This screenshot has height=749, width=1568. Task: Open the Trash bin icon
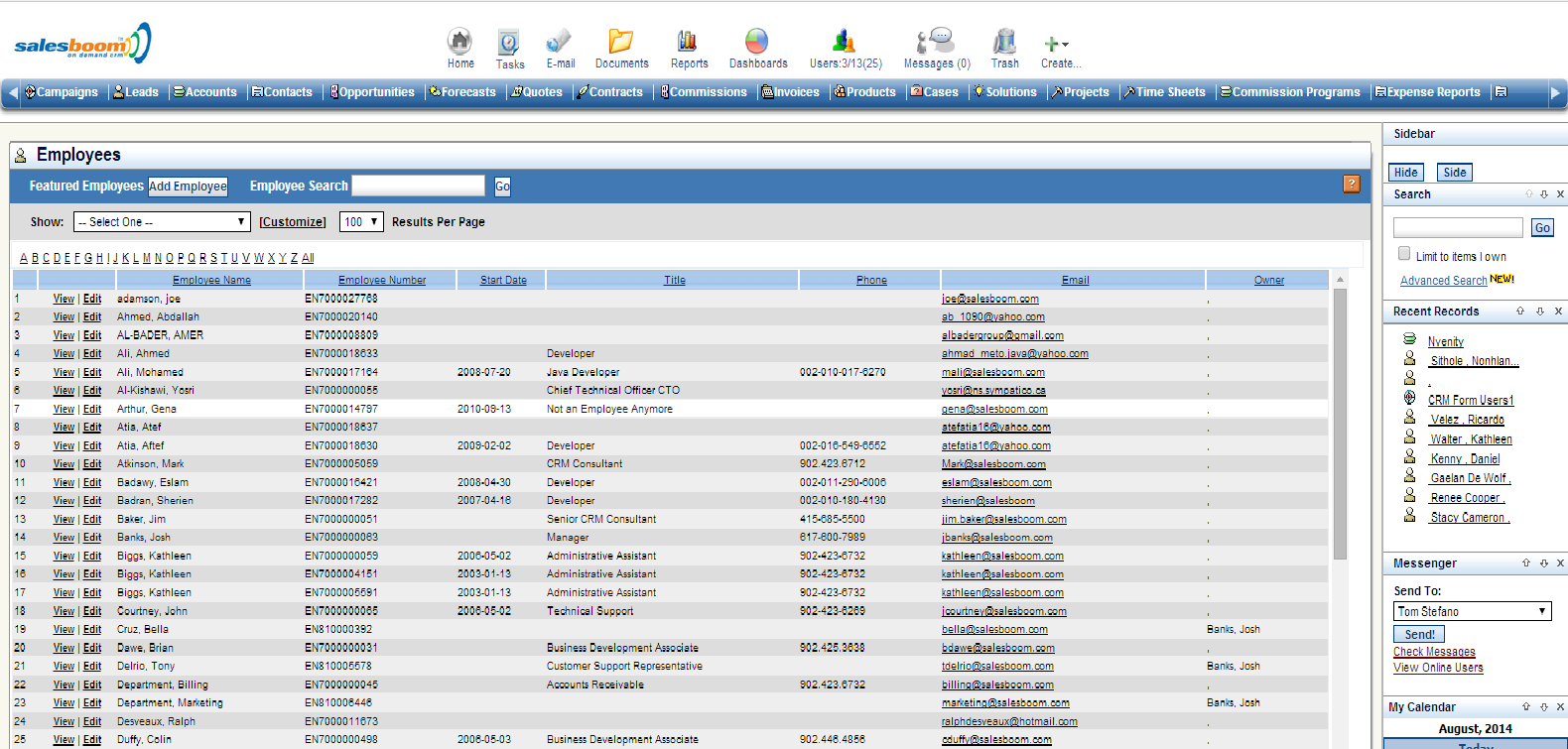[1004, 42]
